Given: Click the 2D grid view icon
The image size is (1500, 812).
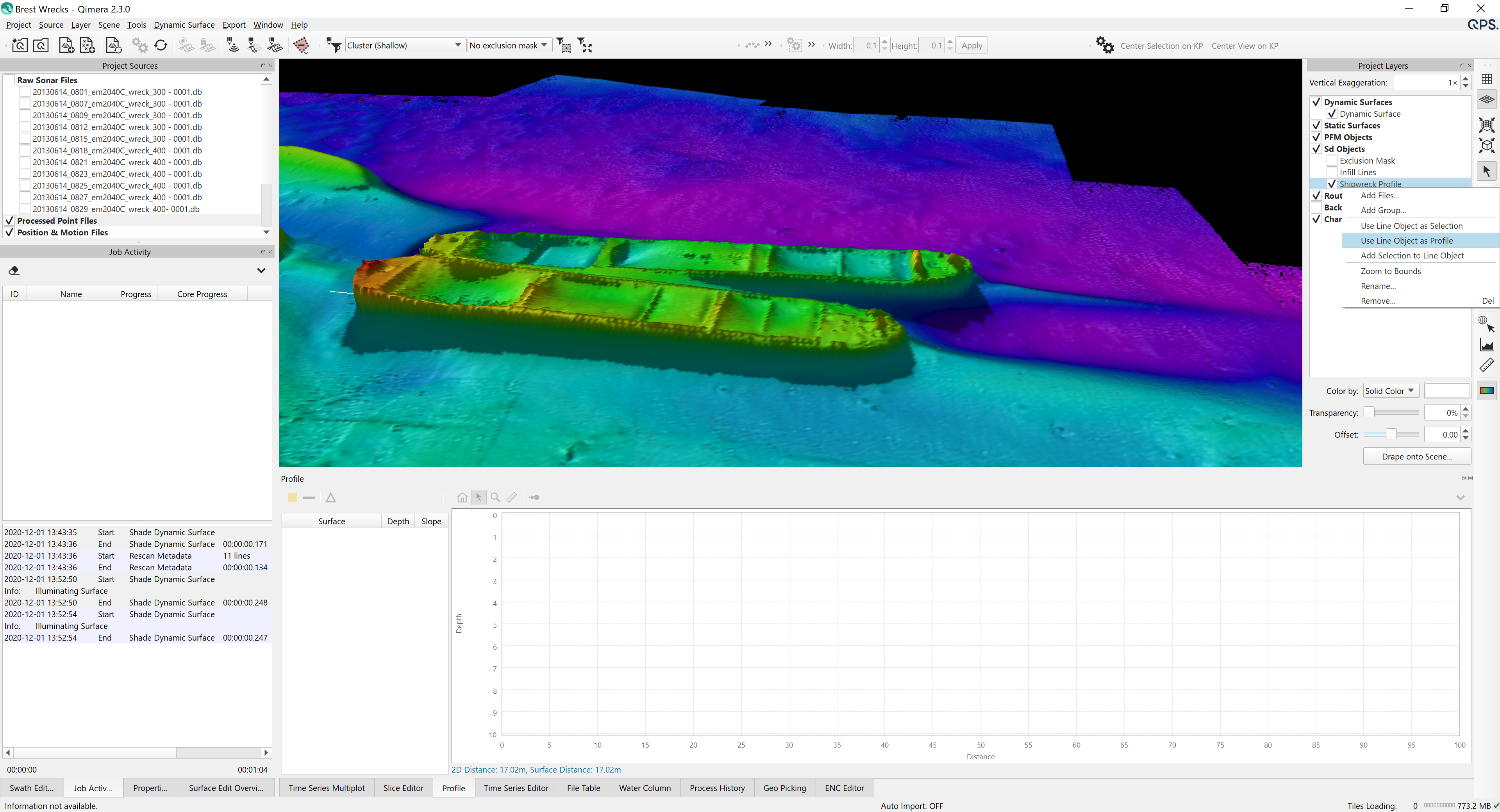Looking at the screenshot, I should pos(1486,79).
